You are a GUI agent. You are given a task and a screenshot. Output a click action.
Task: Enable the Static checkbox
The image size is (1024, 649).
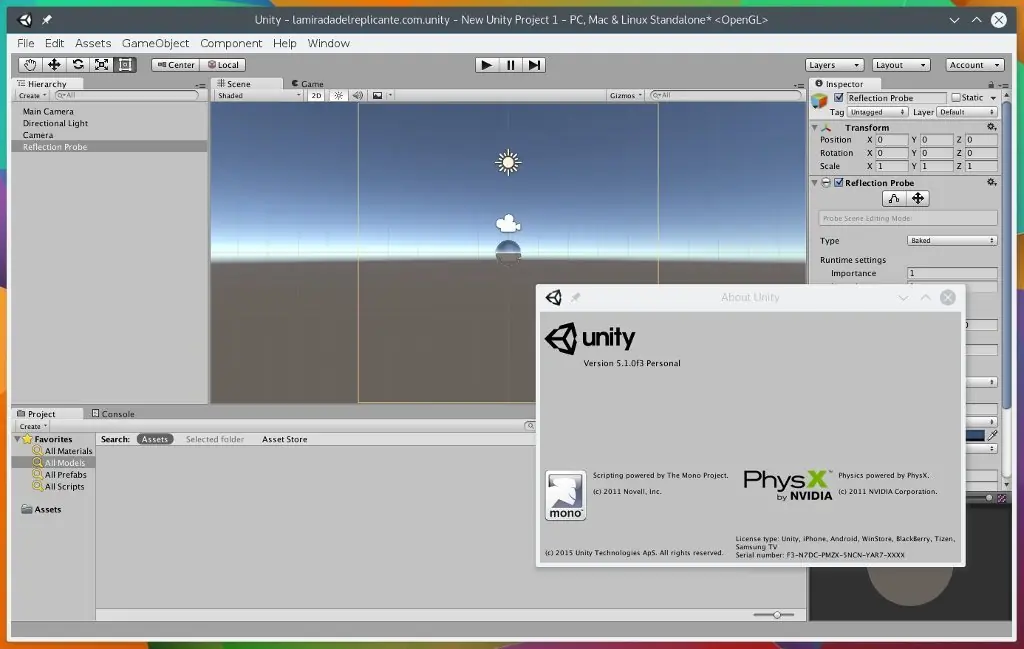click(955, 97)
